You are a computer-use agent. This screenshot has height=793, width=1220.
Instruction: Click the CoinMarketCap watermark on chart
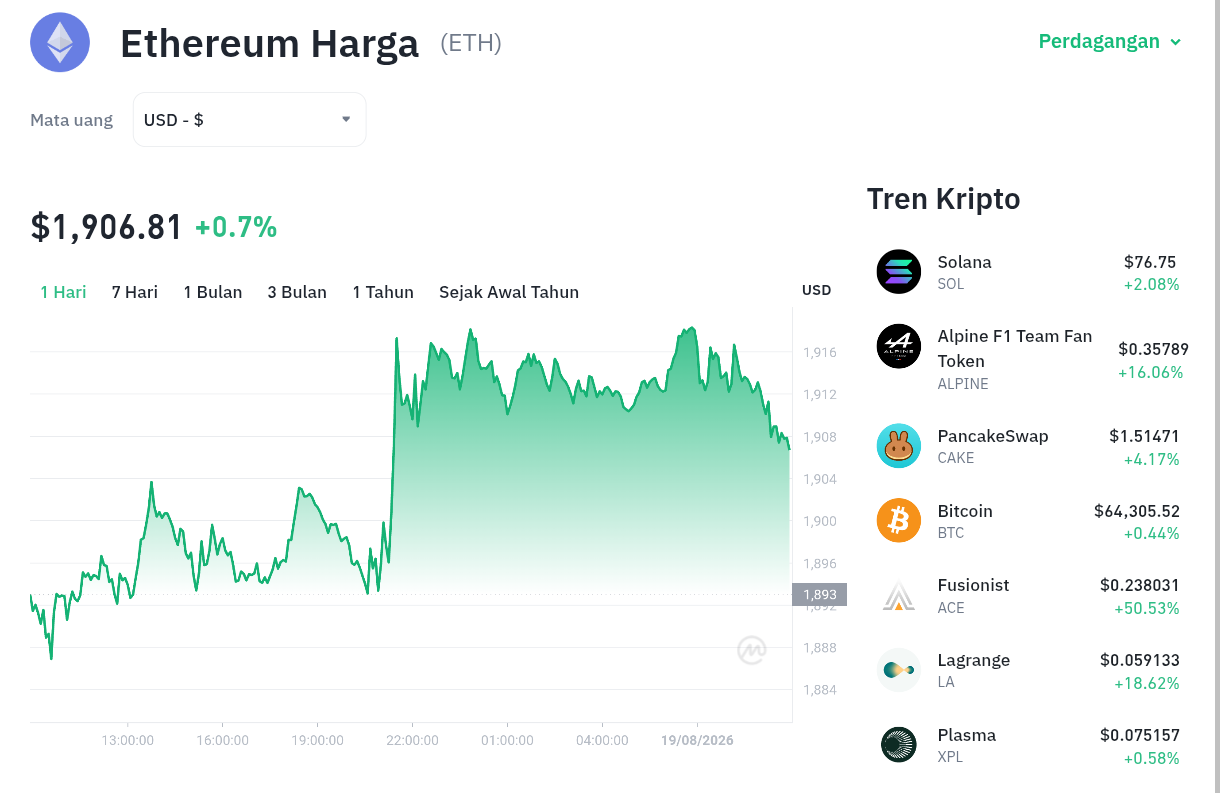tap(752, 650)
